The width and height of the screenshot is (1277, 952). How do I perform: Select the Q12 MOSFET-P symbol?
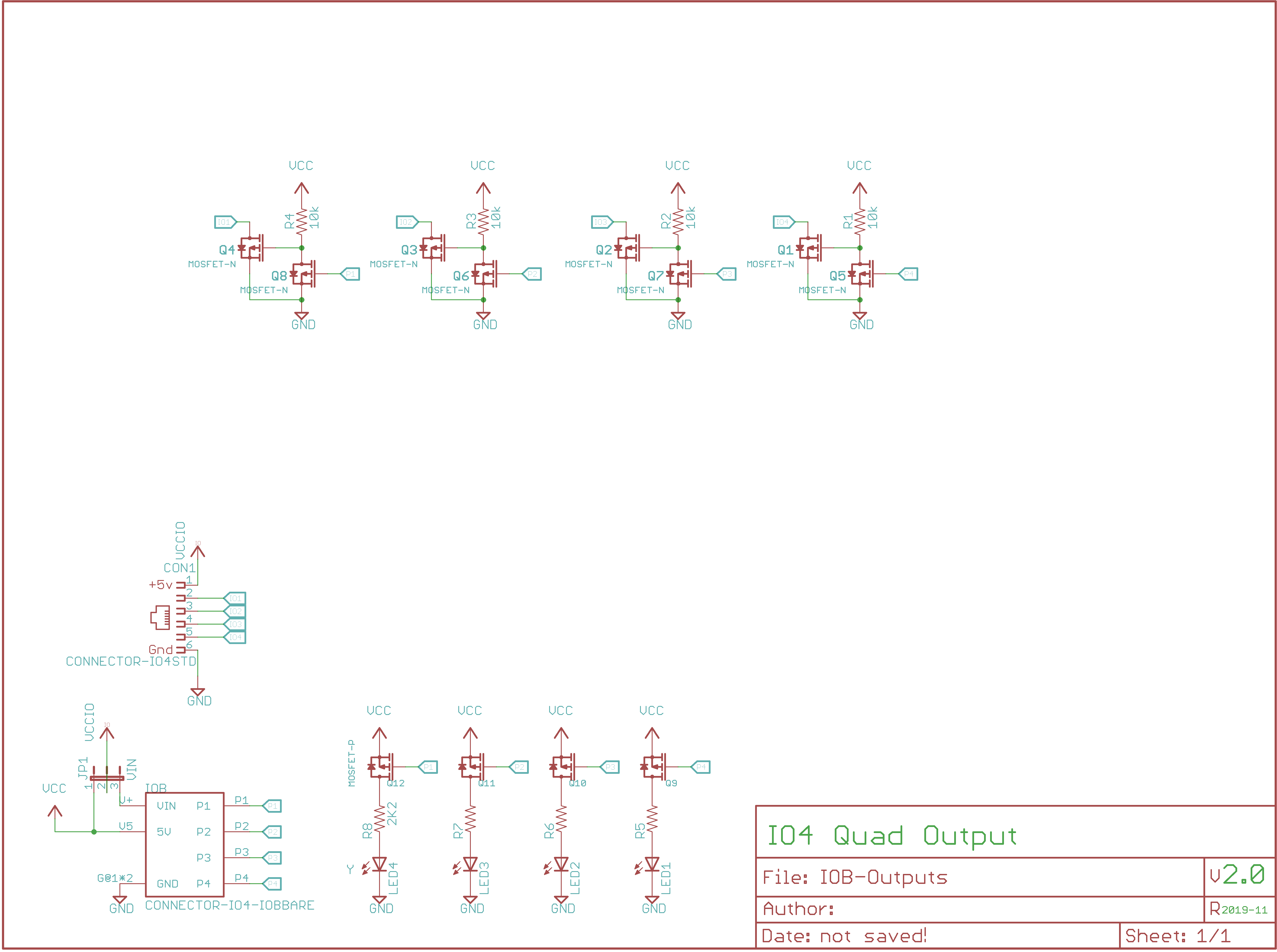tap(381, 767)
